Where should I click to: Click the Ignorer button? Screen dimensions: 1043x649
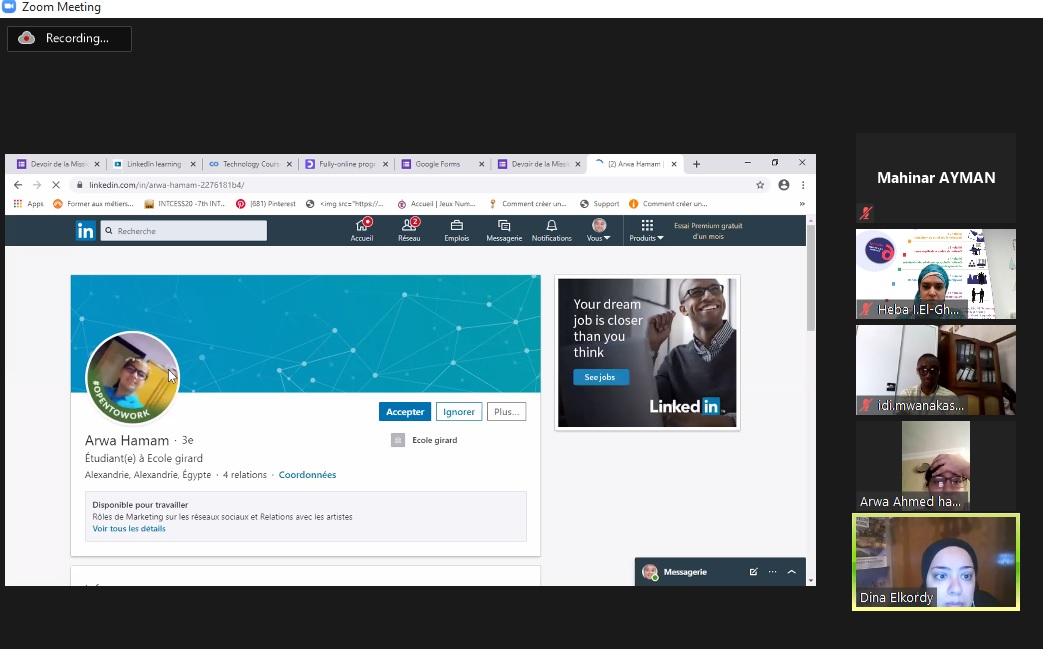point(459,412)
